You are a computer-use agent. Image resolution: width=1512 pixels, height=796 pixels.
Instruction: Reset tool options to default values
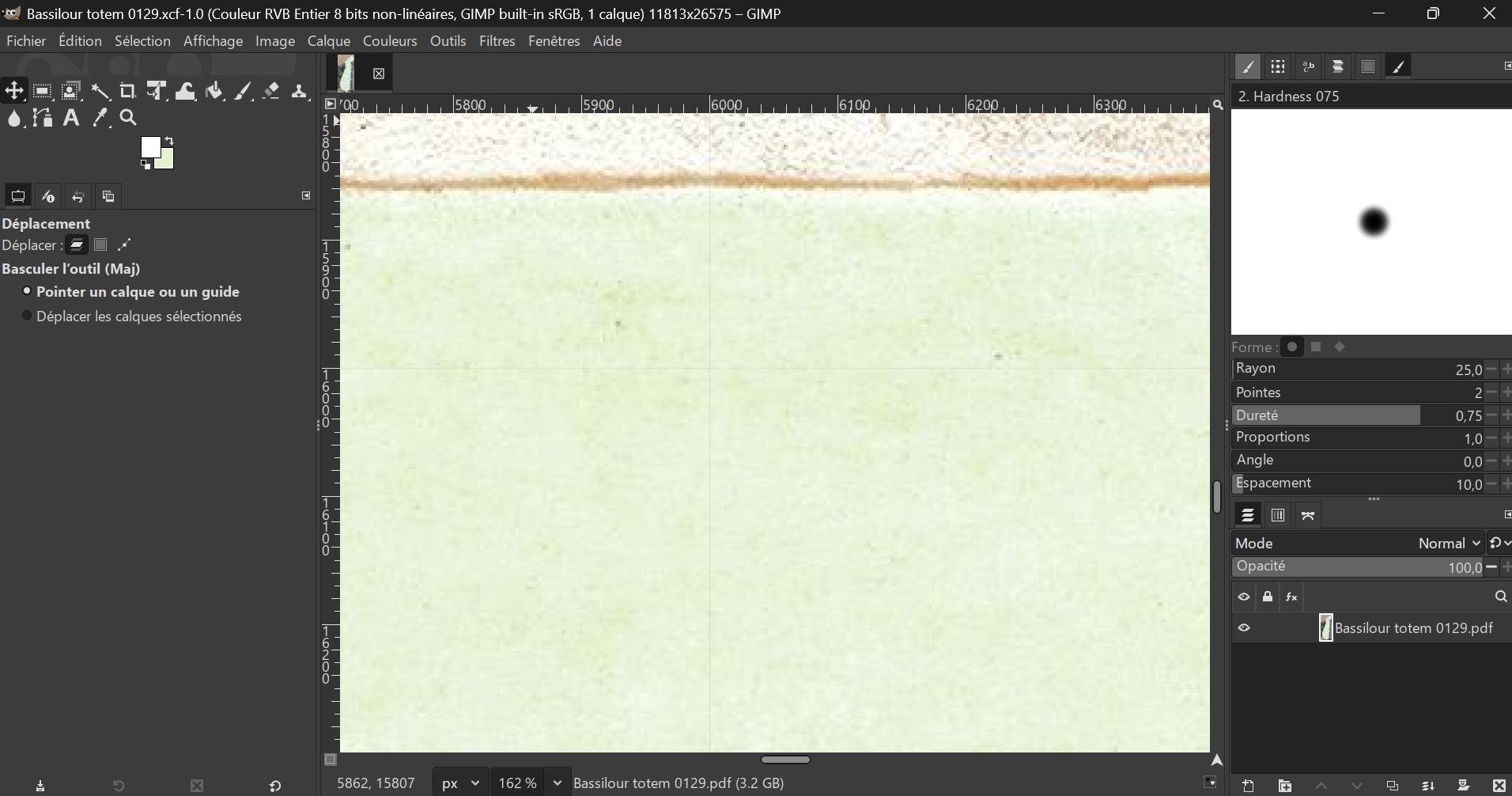pyautogui.click(x=275, y=786)
